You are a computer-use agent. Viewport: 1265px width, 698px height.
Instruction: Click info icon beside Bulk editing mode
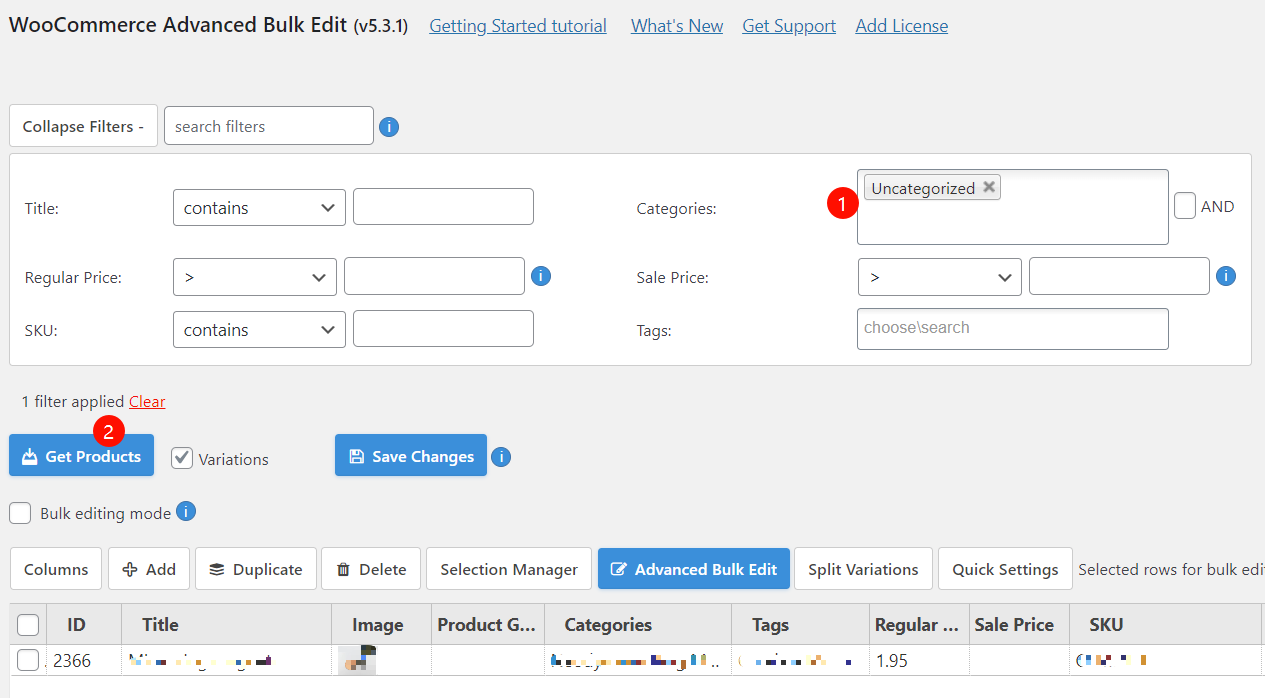(186, 511)
